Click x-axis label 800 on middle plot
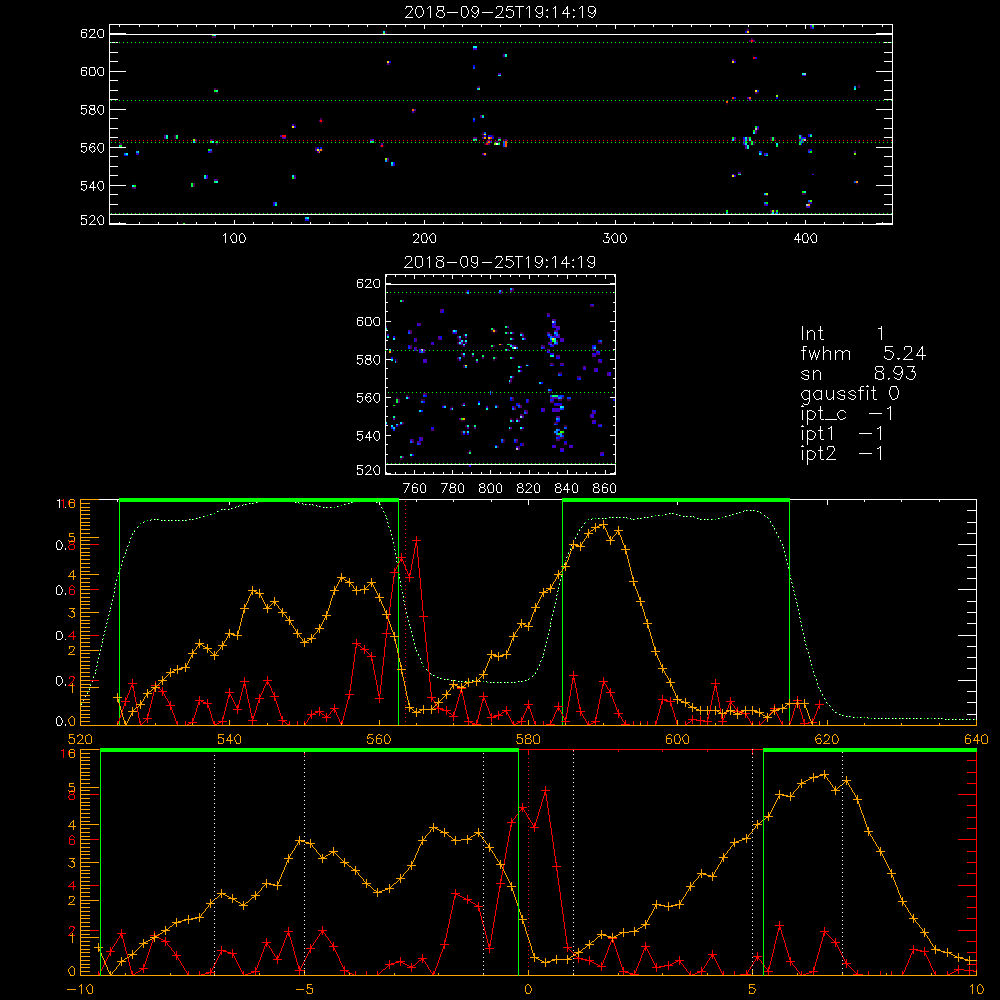Viewport: 1000px width, 1000px height. pos(490,489)
